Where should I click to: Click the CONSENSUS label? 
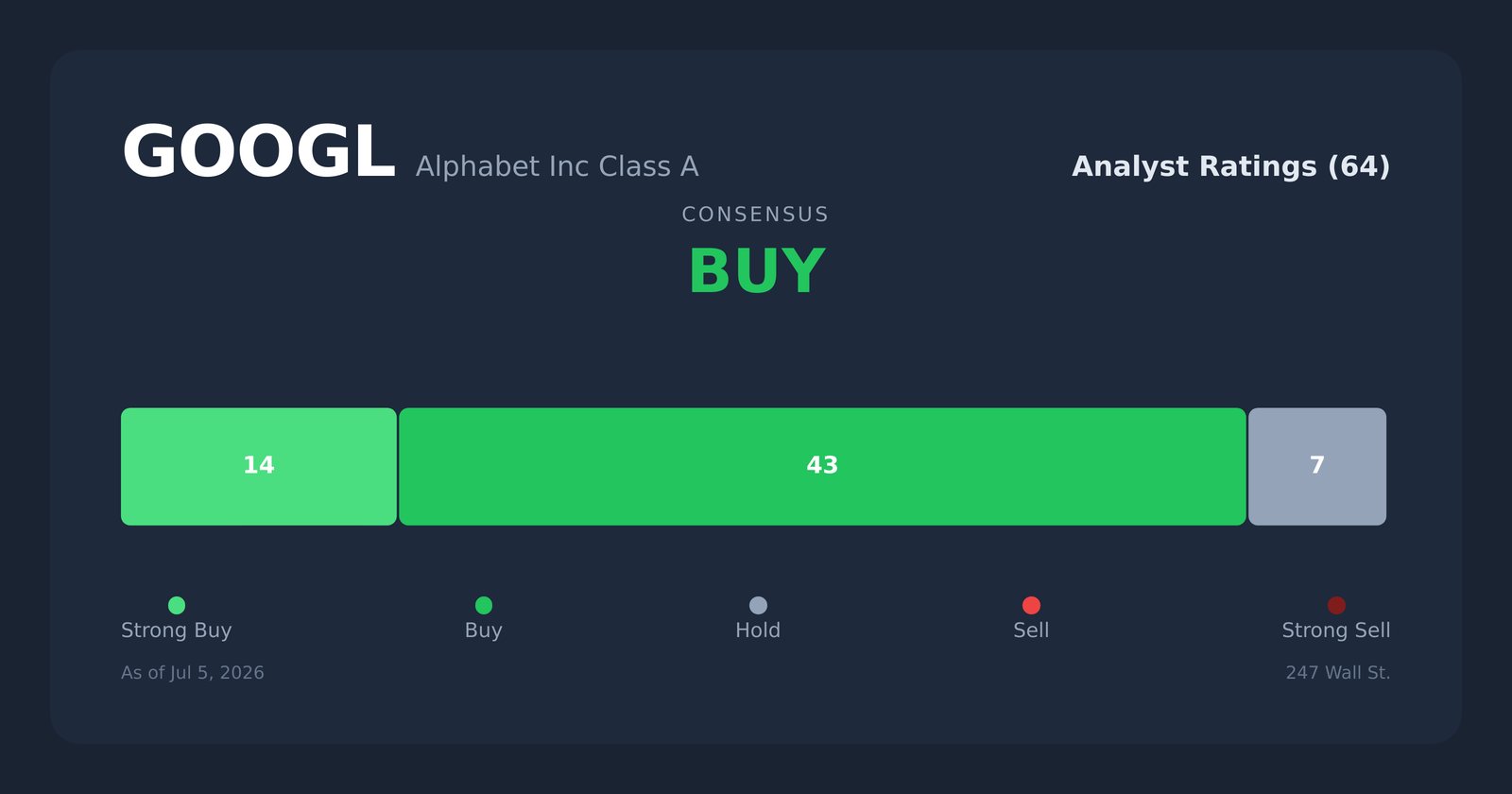pyautogui.click(x=756, y=215)
